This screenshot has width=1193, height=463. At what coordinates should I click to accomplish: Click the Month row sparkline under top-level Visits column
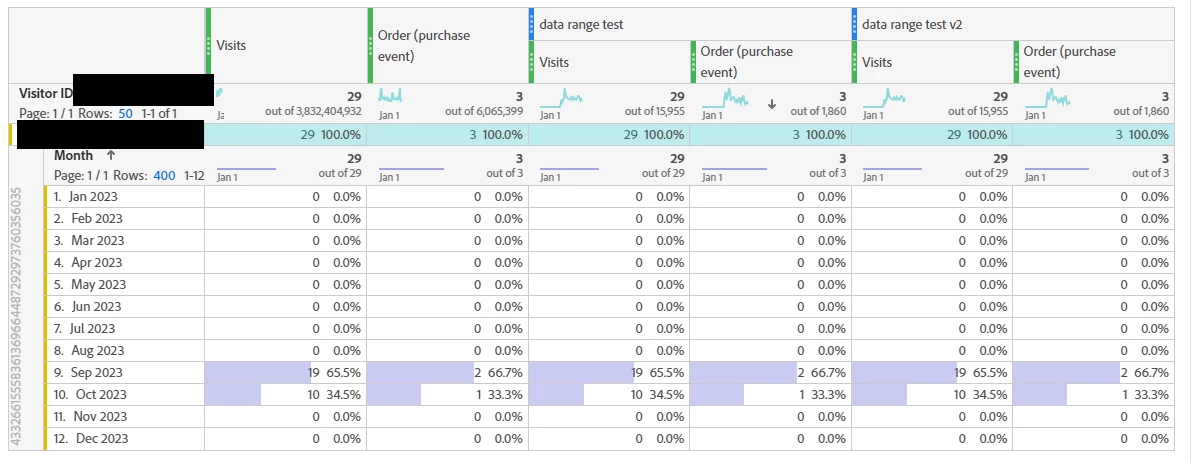[247, 169]
